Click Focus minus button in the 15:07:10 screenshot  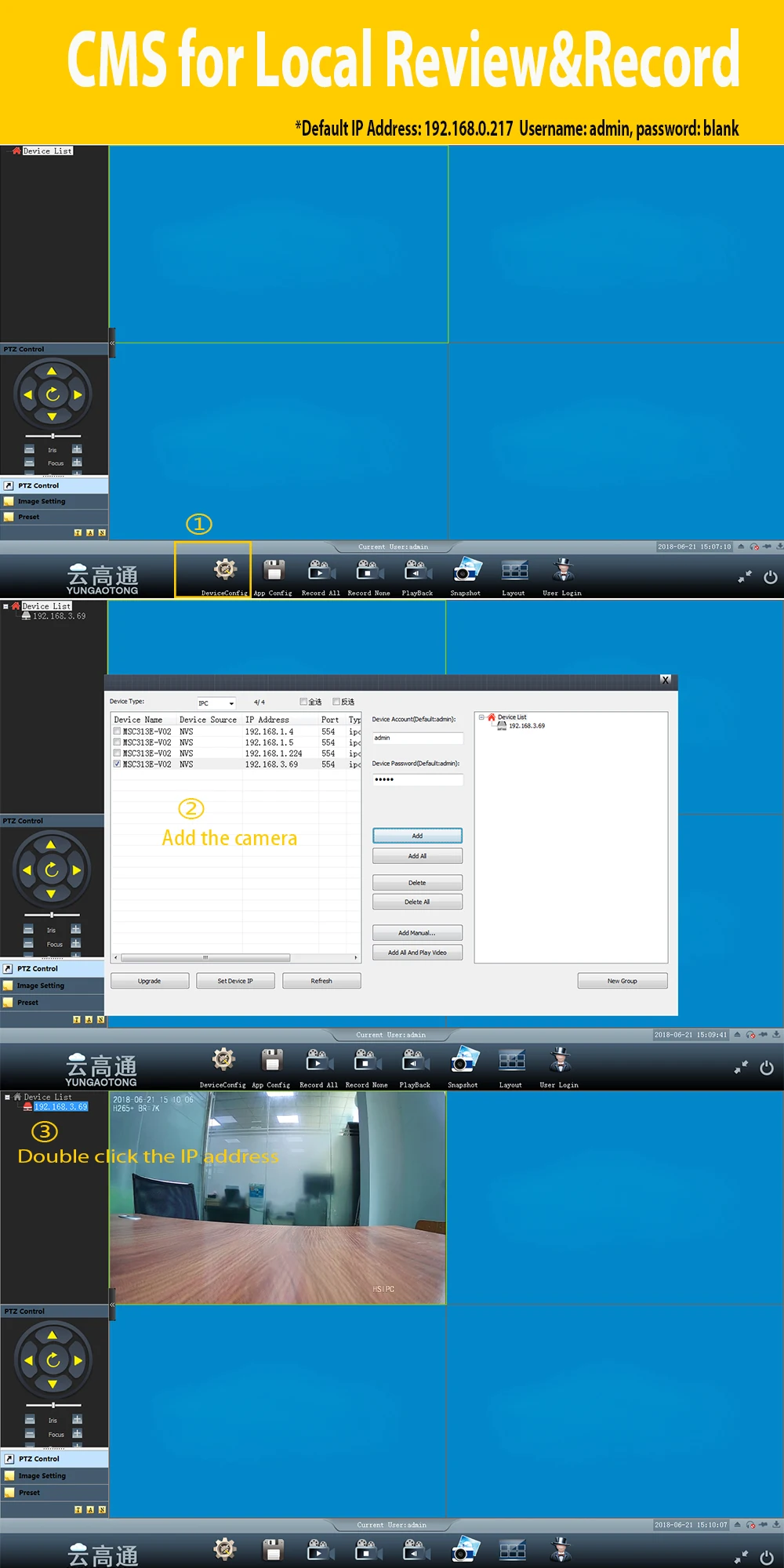[x=29, y=463]
